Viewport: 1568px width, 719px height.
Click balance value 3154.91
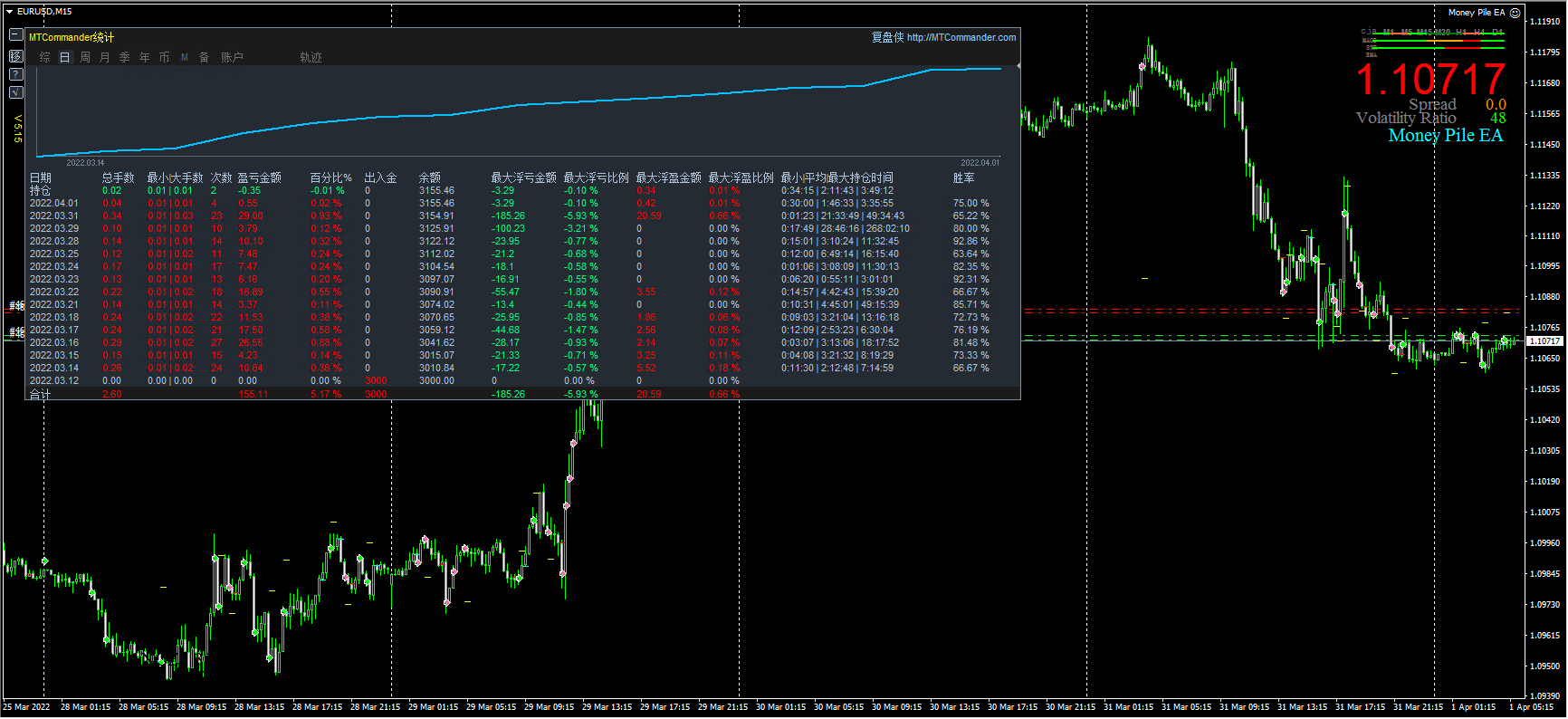pos(436,216)
